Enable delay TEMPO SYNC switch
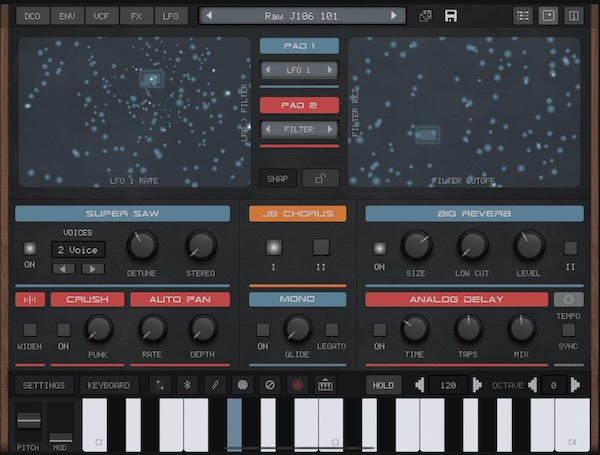The width and height of the screenshot is (600, 455). click(x=568, y=329)
